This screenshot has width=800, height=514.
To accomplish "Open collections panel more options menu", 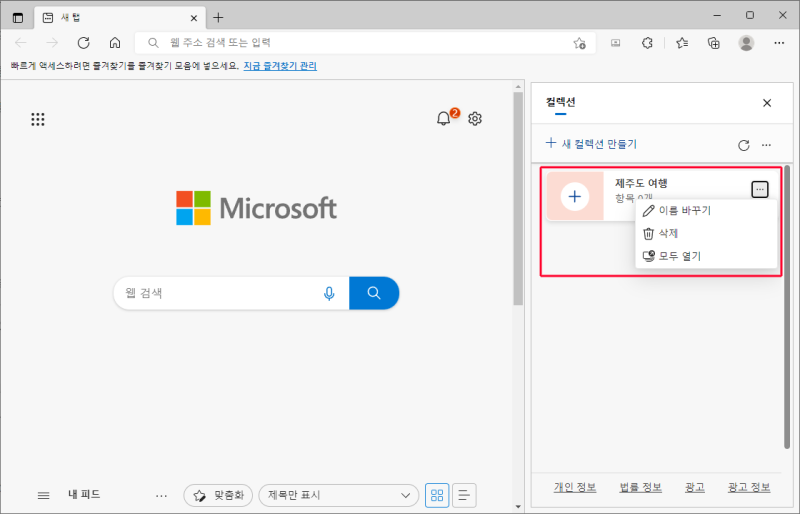I will (766, 145).
